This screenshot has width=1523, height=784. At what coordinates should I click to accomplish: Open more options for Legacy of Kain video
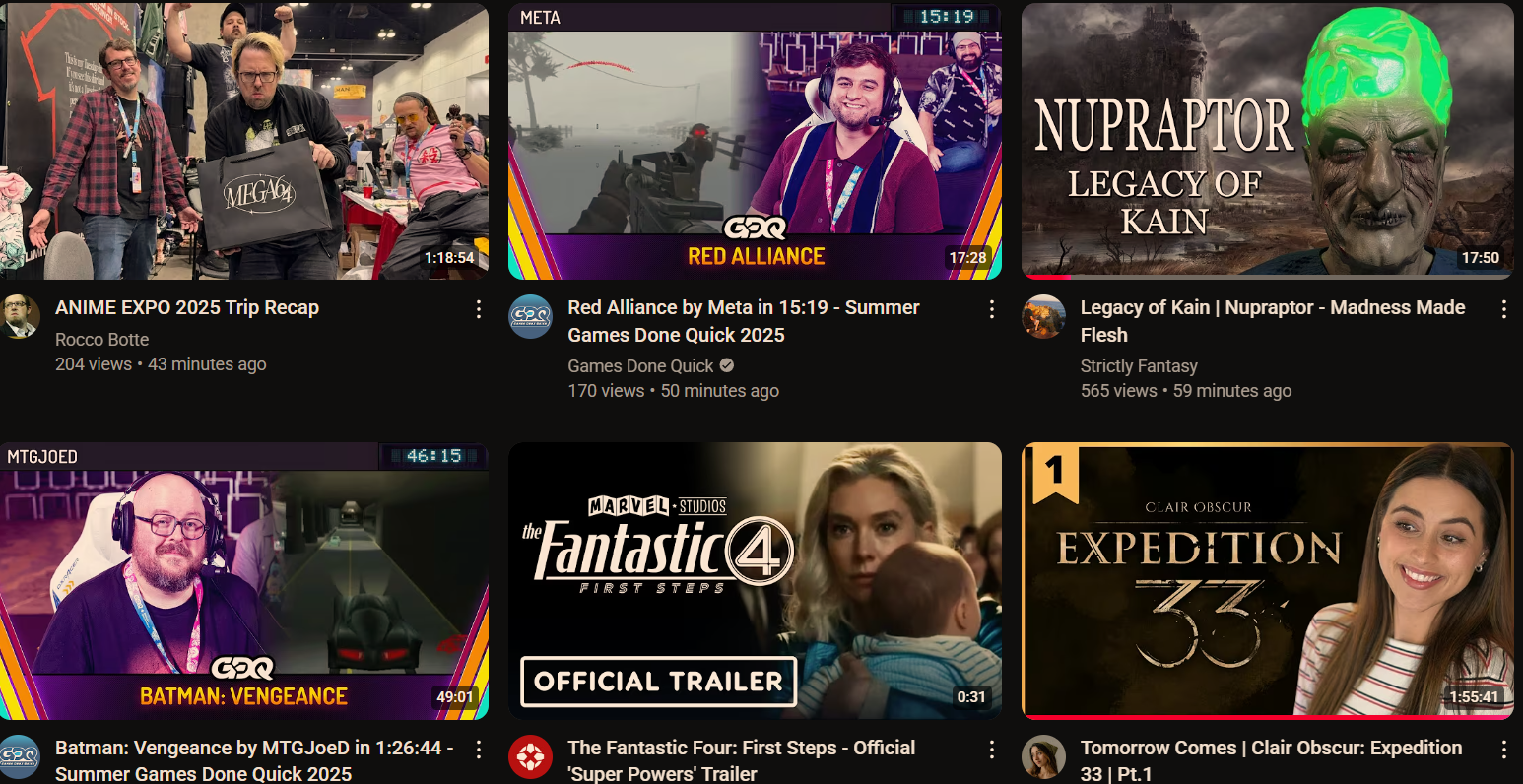click(x=1503, y=309)
